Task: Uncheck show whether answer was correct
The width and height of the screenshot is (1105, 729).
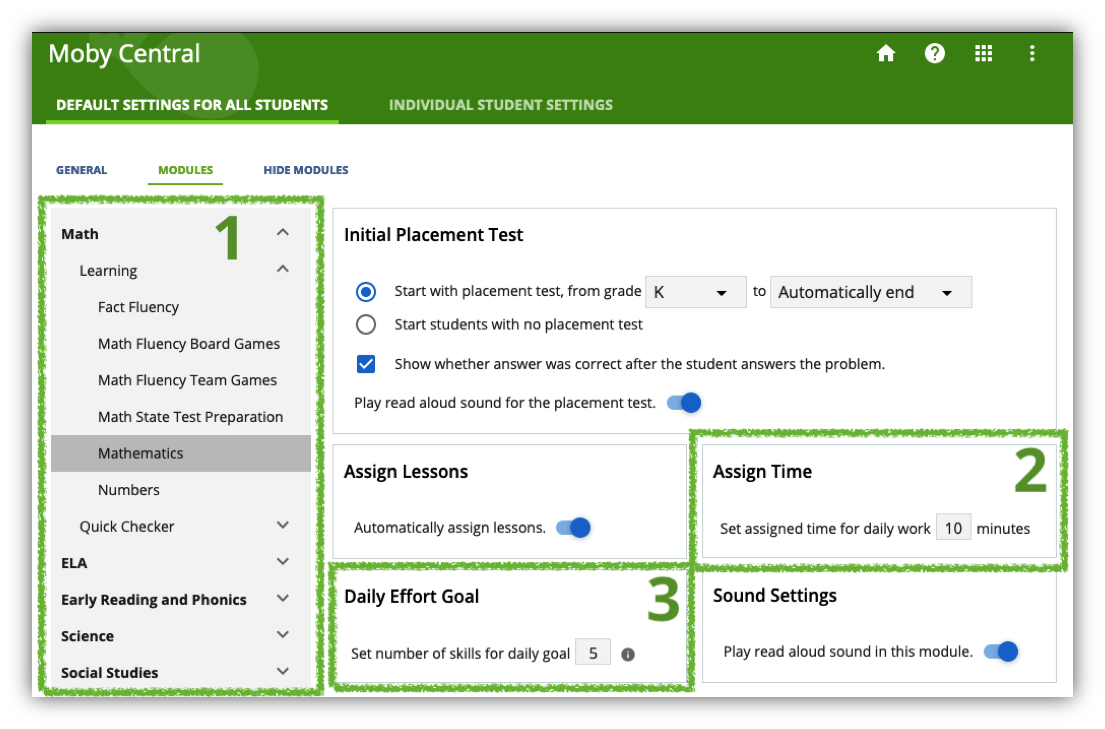Action: (365, 363)
